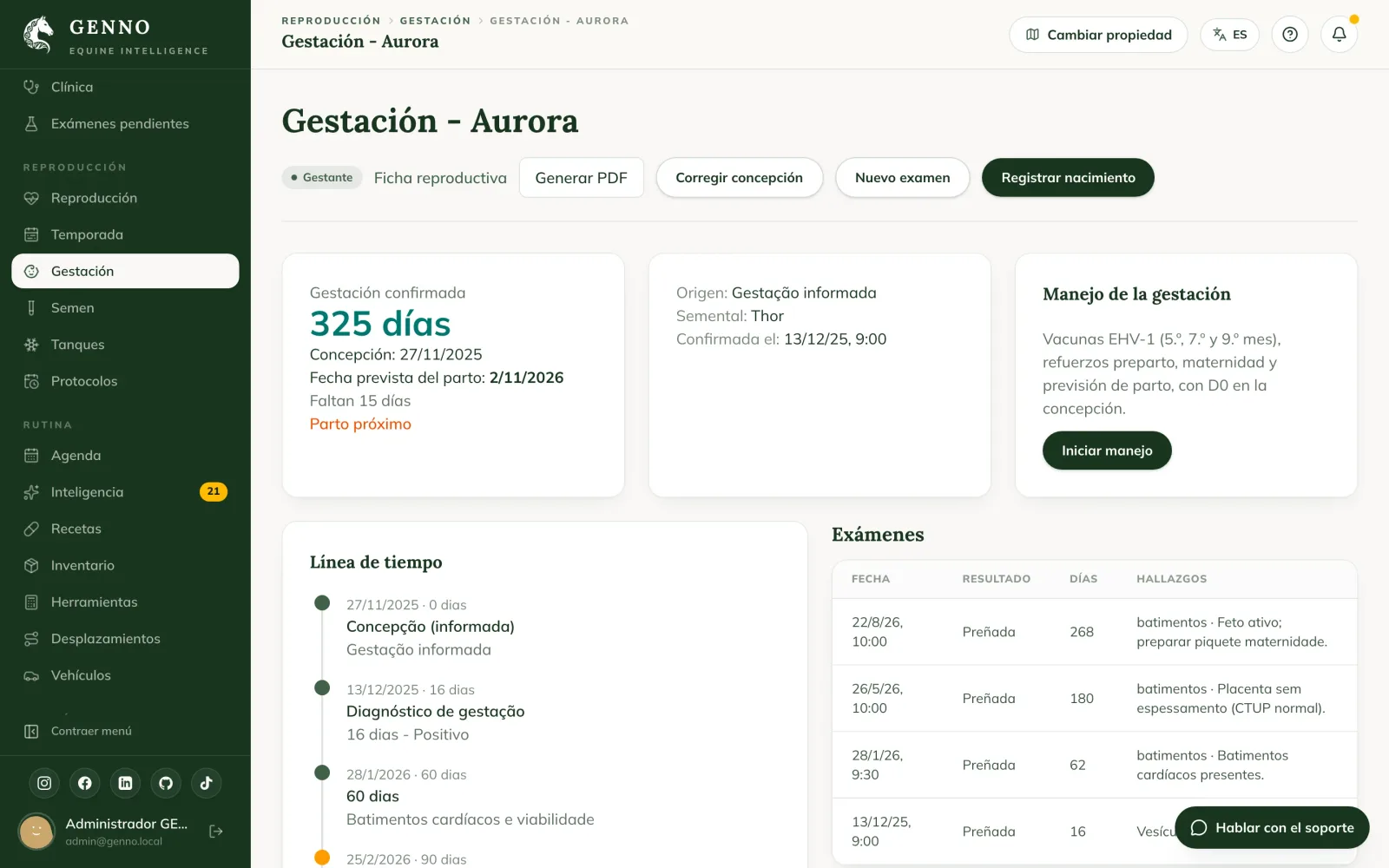Select exam row dated 13/12/25, 9:00
The height and width of the screenshot is (868, 1389).
tap(1095, 832)
